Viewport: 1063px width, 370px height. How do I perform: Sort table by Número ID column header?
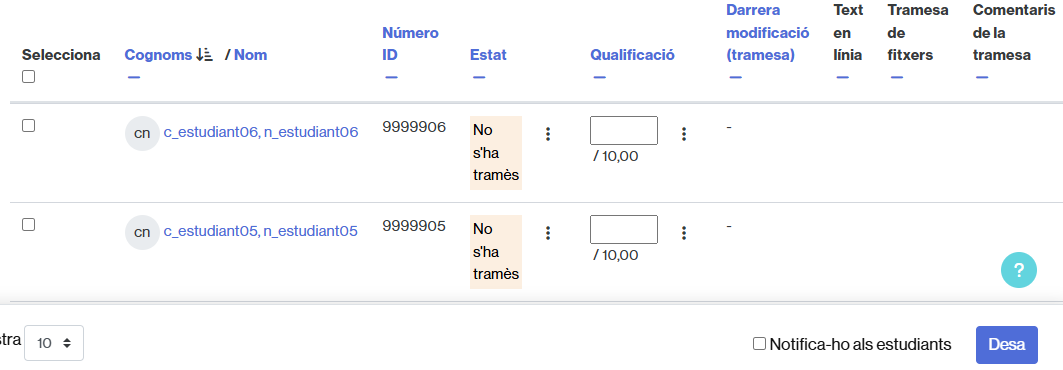[410, 44]
